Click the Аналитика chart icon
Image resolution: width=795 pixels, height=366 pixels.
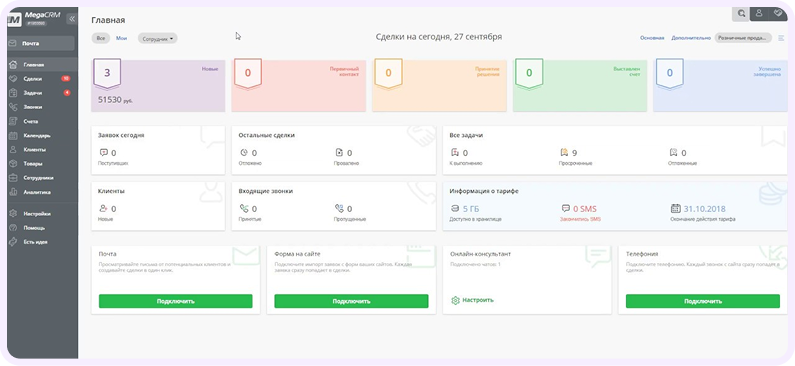point(13,192)
